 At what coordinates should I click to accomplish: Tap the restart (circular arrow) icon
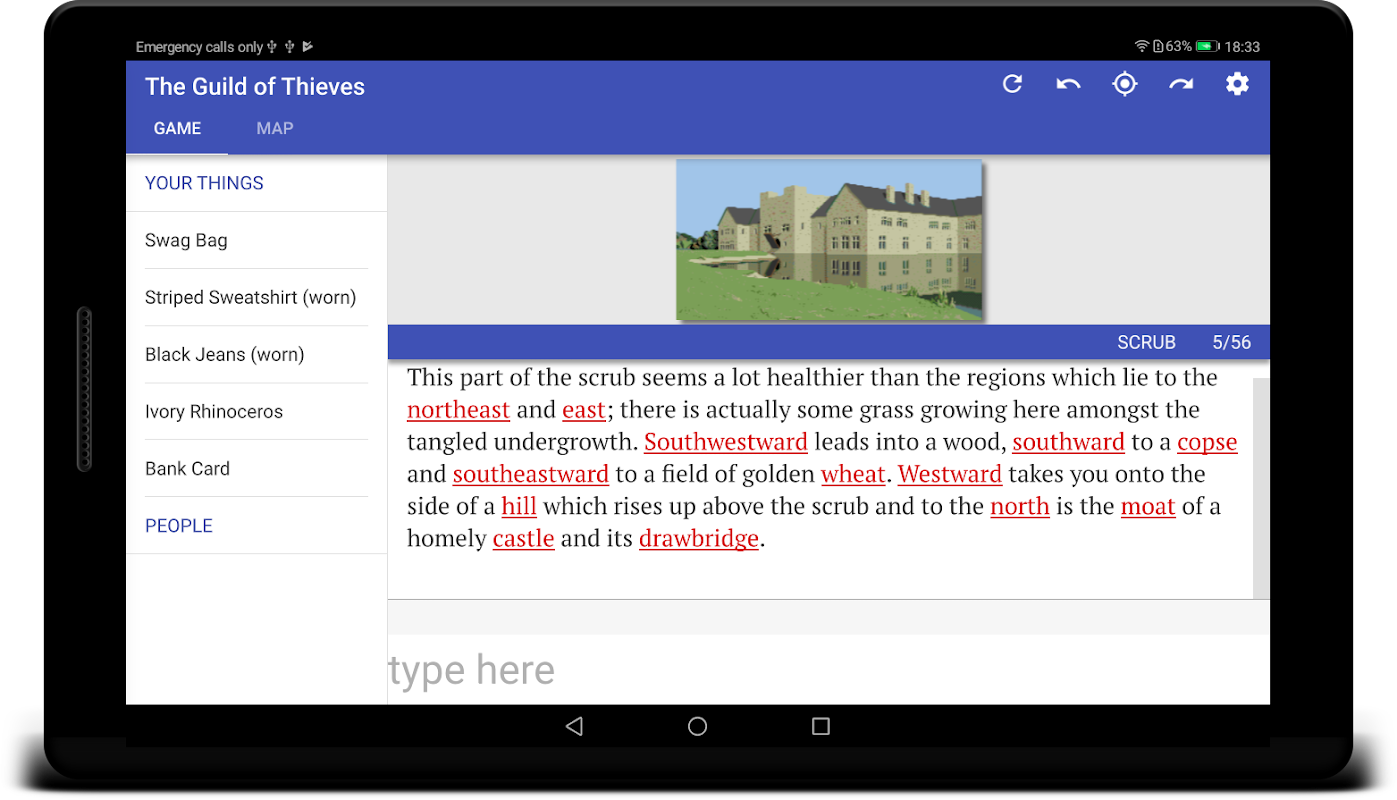coord(1012,84)
